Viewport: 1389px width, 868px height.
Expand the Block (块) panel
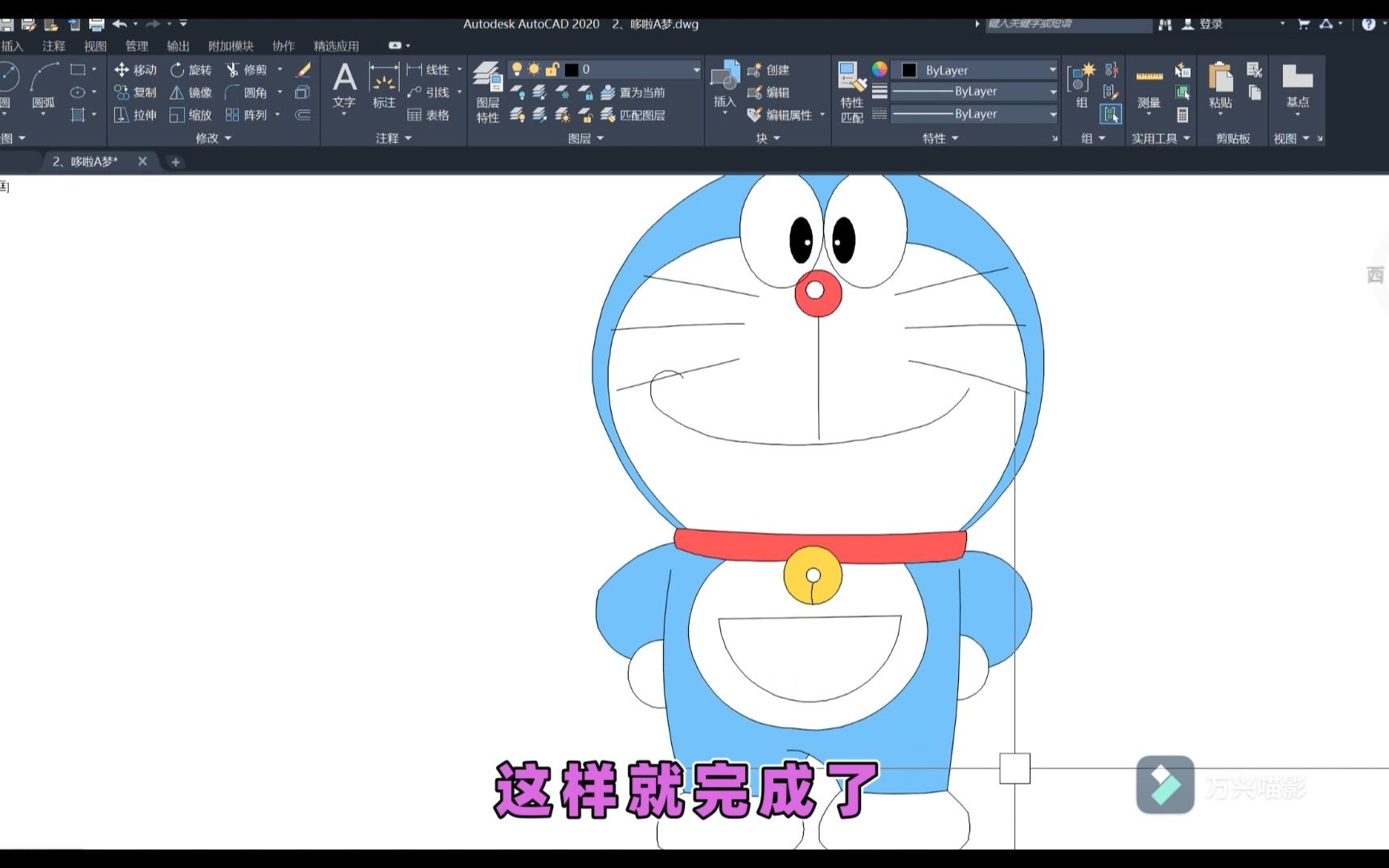pos(768,138)
